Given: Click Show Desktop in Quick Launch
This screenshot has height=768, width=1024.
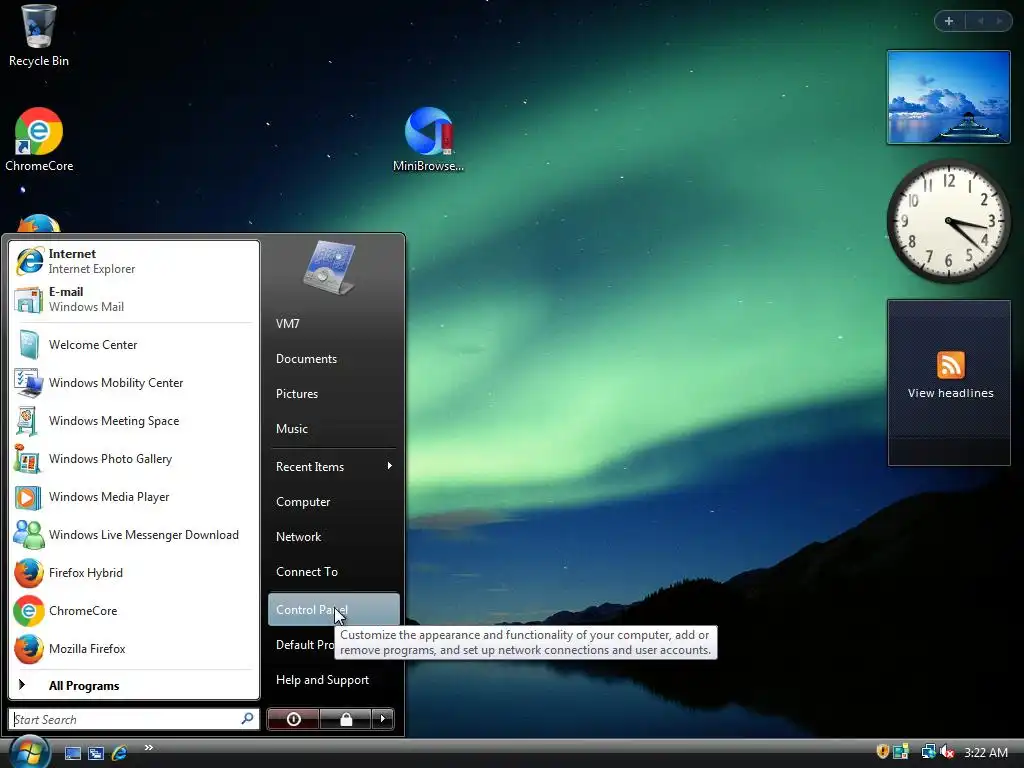Looking at the screenshot, I should tap(72, 753).
